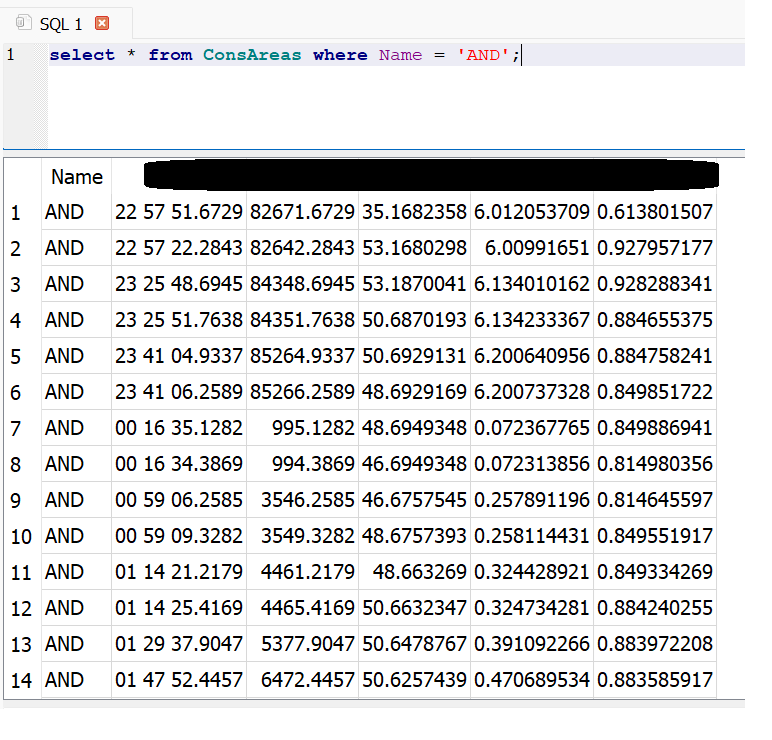Click the AND name cell in row 12
The image size is (772, 740).
[x=77, y=608]
